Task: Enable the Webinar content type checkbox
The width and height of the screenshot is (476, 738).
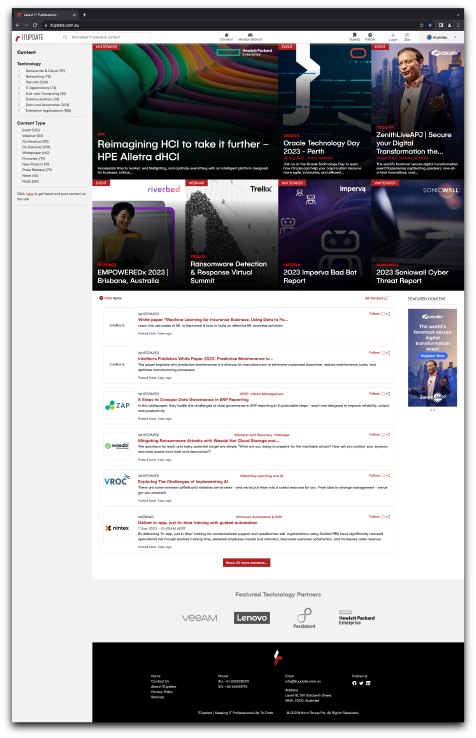Action: coord(19,136)
